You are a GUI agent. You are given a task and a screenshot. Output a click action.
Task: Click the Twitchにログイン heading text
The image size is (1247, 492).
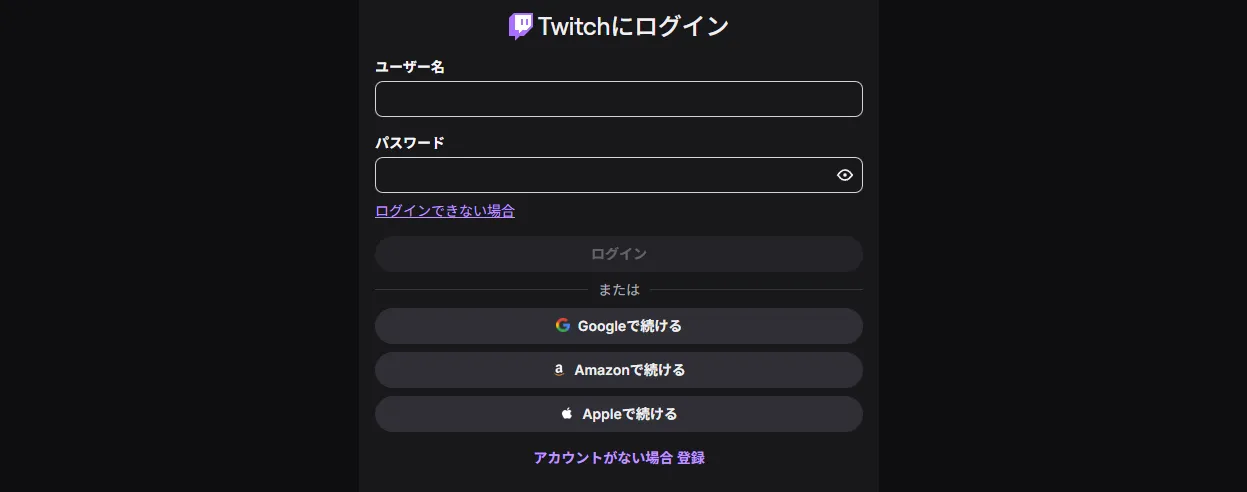pyautogui.click(x=633, y=26)
